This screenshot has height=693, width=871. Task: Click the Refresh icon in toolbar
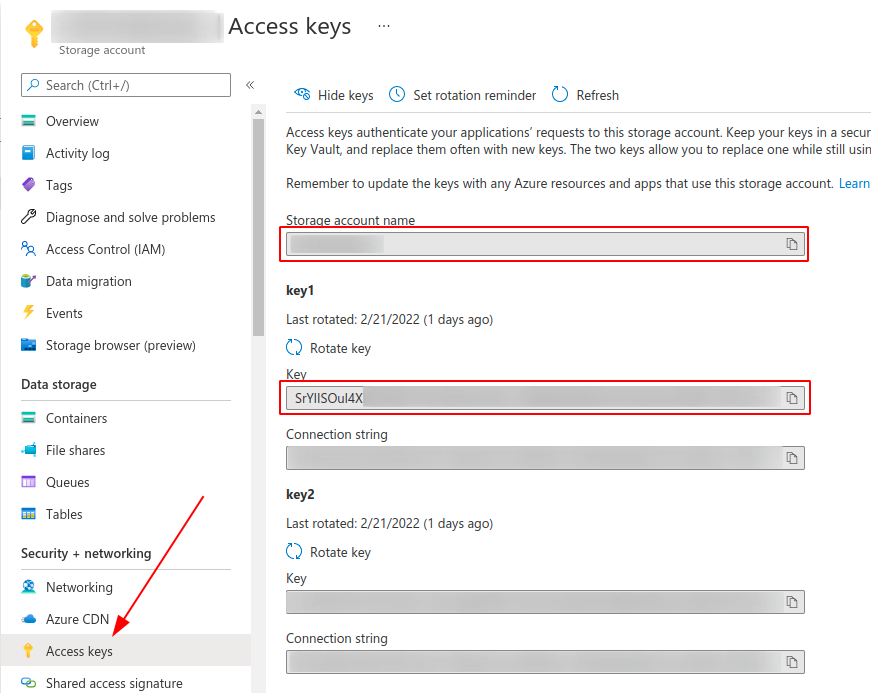(x=560, y=95)
